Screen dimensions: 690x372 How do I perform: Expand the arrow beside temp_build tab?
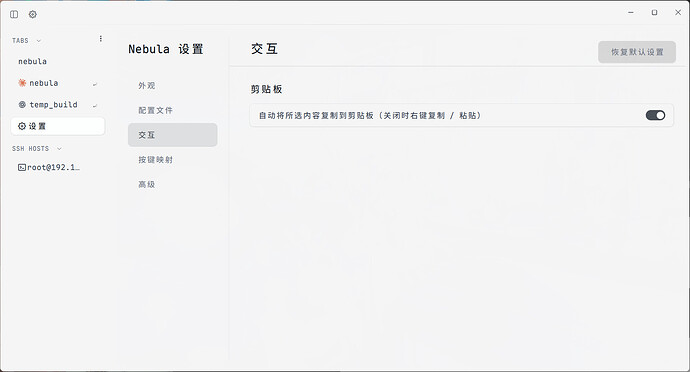[x=95, y=105]
